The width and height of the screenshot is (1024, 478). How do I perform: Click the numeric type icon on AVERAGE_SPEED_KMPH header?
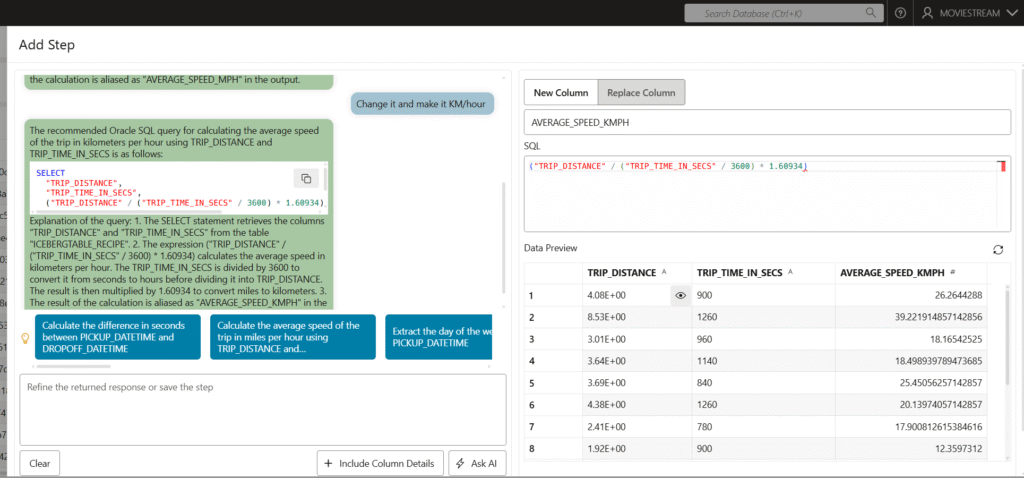click(x=952, y=272)
